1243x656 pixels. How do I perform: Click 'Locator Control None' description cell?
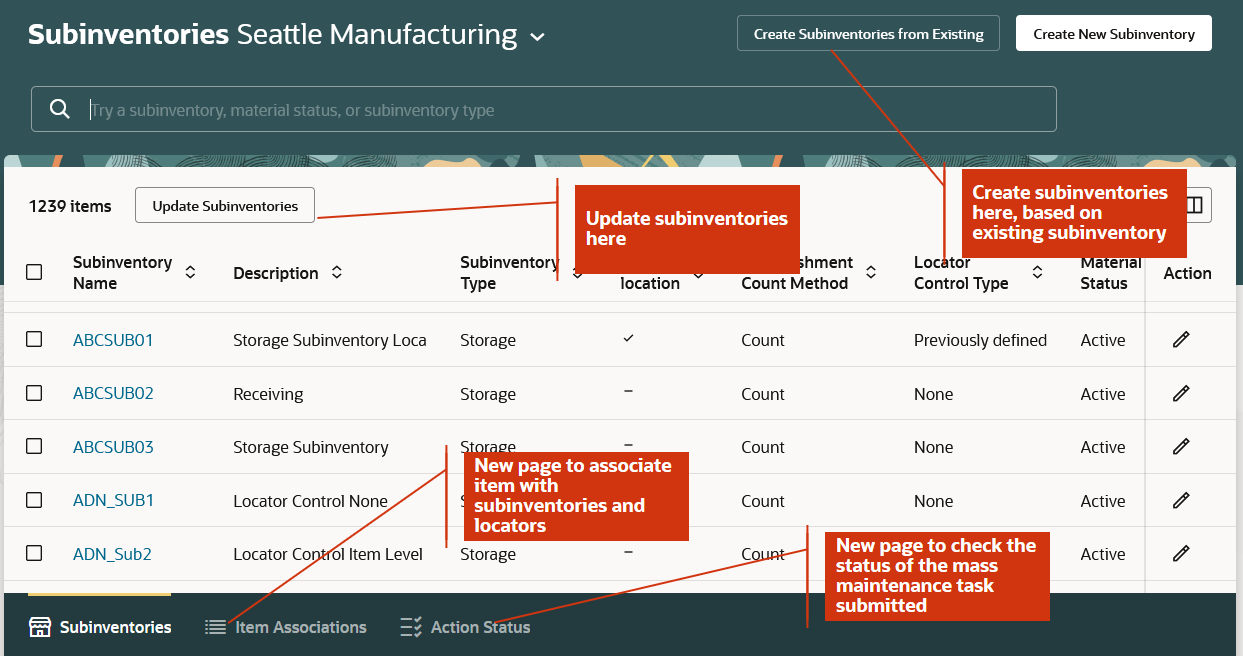(310, 501)
